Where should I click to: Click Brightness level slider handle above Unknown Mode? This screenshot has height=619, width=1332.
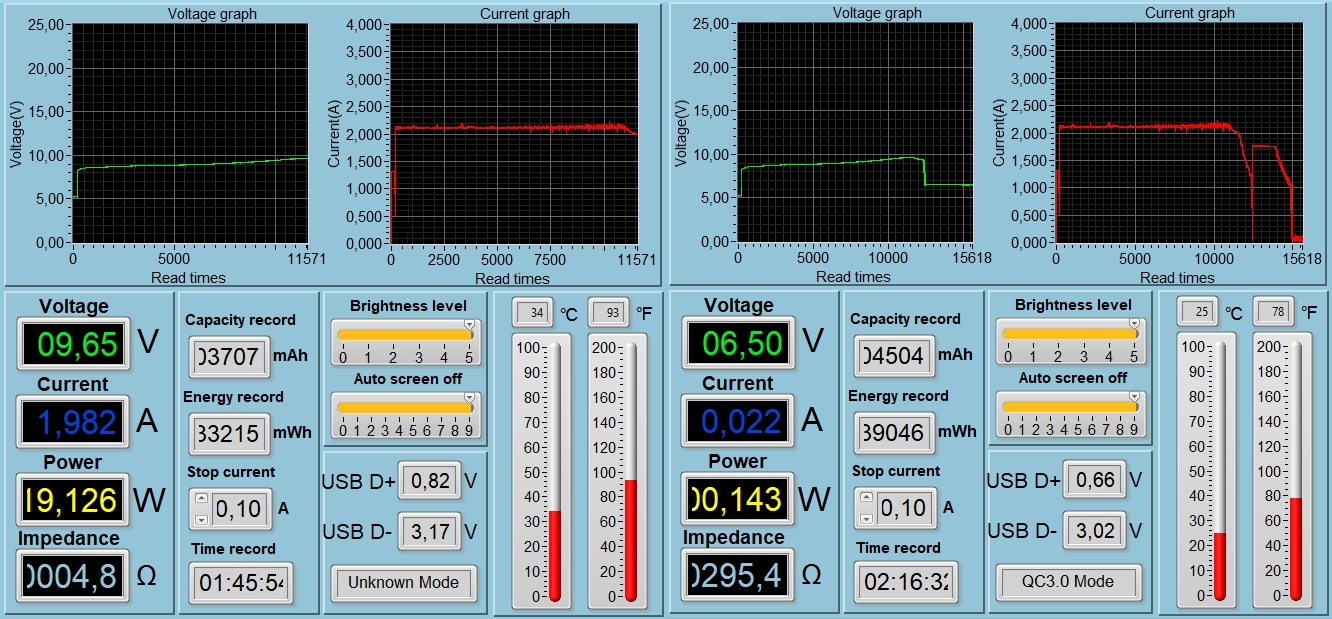click(x=468, y=325)
